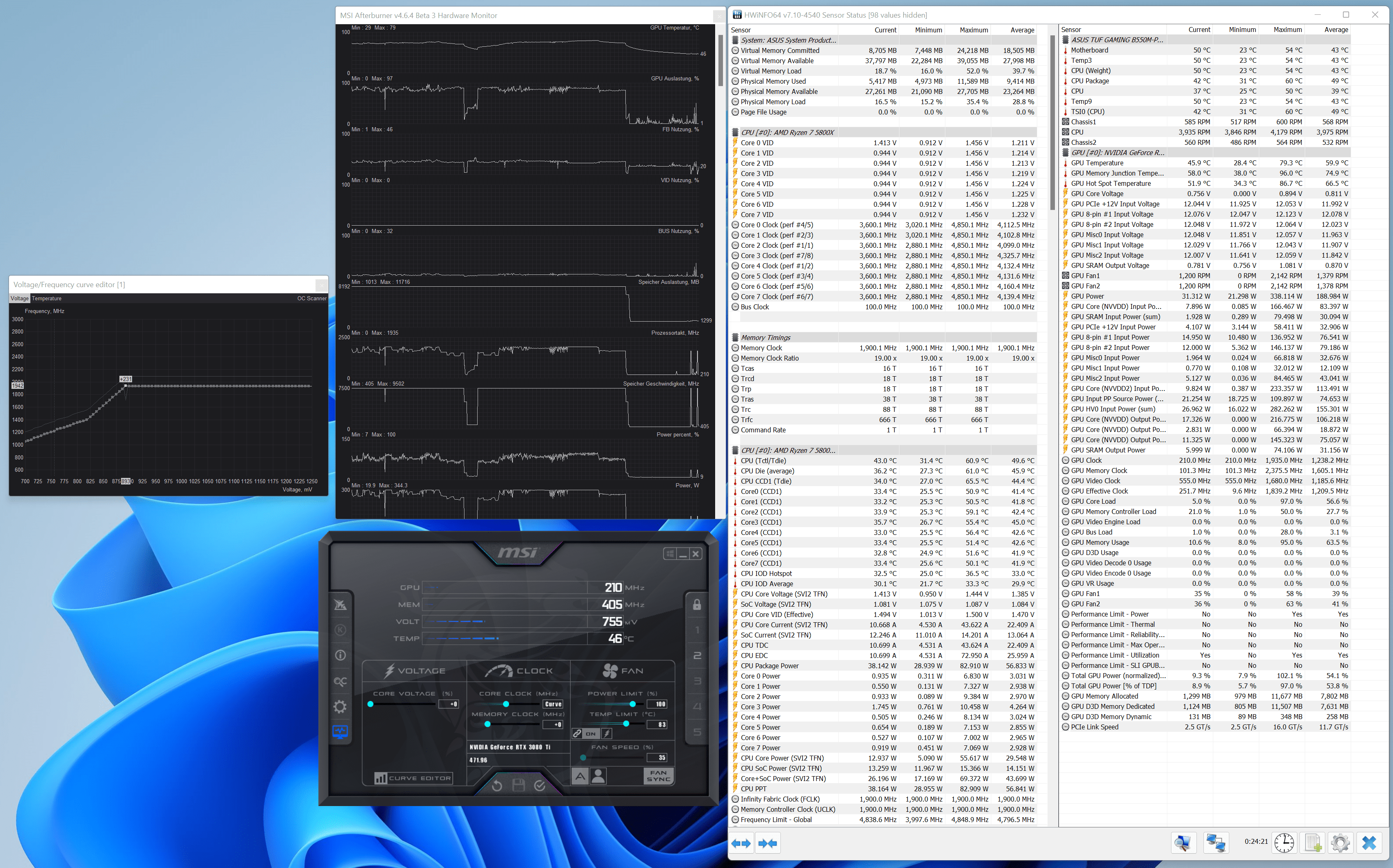Open the information icon in Afterburner sidebar
The height and width of the screenshot is (868, 1393).
[340, 655]
